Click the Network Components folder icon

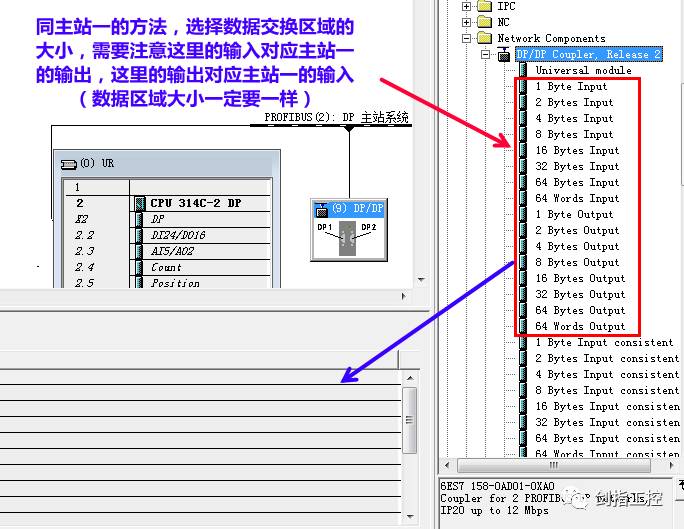pyautogui.click(x=484, y=38)
